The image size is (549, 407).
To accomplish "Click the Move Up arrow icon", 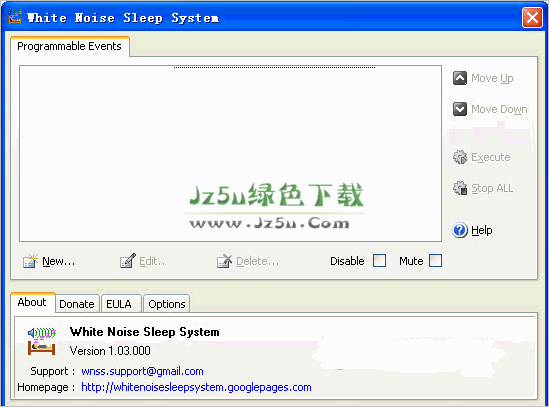I will [459, 78].
